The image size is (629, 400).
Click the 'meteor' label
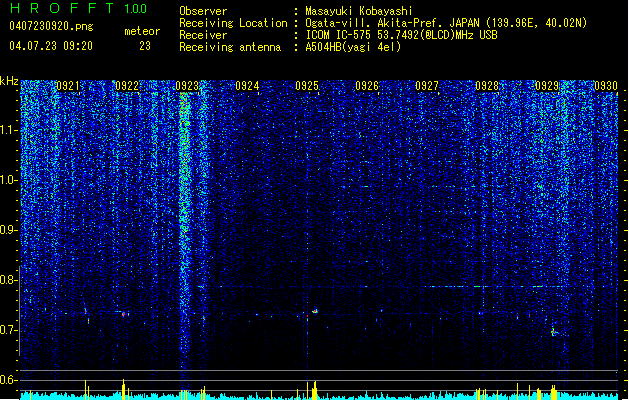(x=142, y=31)
